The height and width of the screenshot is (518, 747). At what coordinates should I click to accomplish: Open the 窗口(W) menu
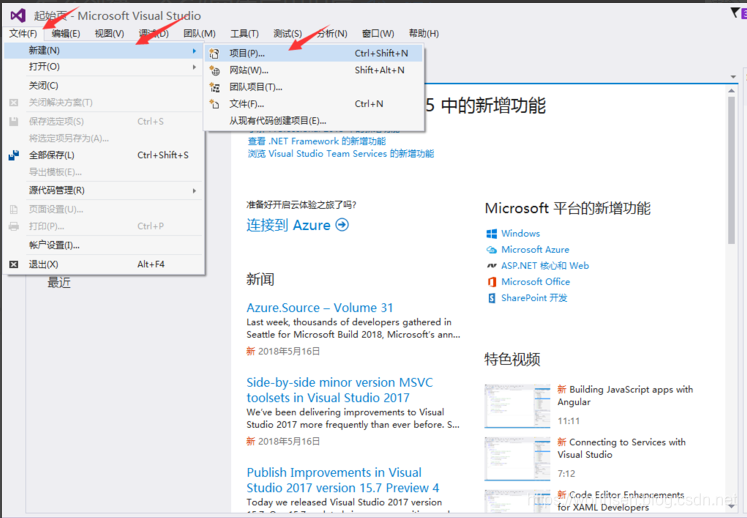378,33
